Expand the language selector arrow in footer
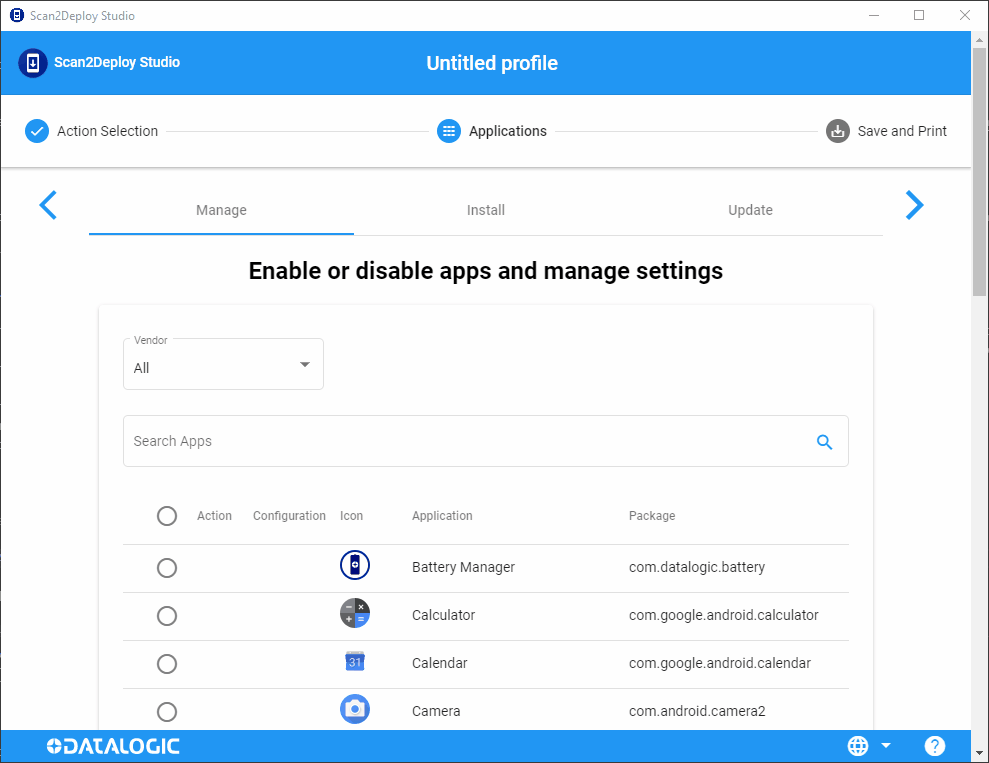989x763 pixels. pos(886,745)
